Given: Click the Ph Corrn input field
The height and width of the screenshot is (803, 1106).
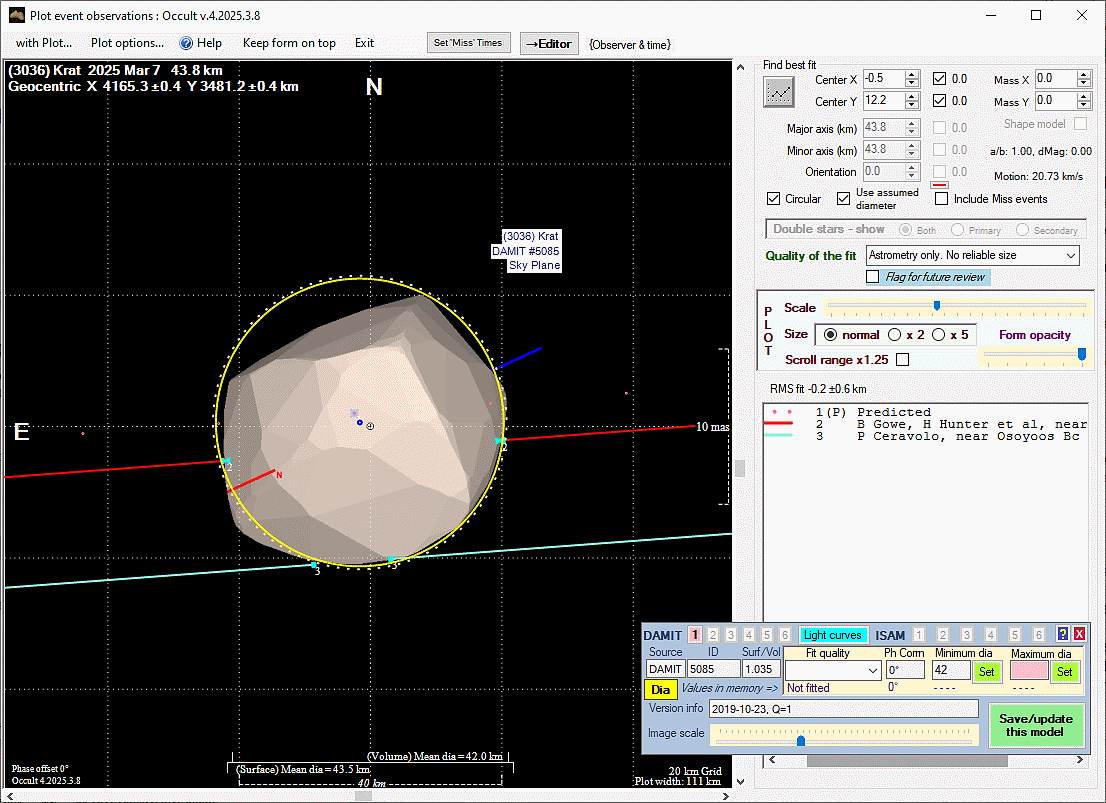Looking at the screenshot, I should pyautogui.click(x=905, y=670).
